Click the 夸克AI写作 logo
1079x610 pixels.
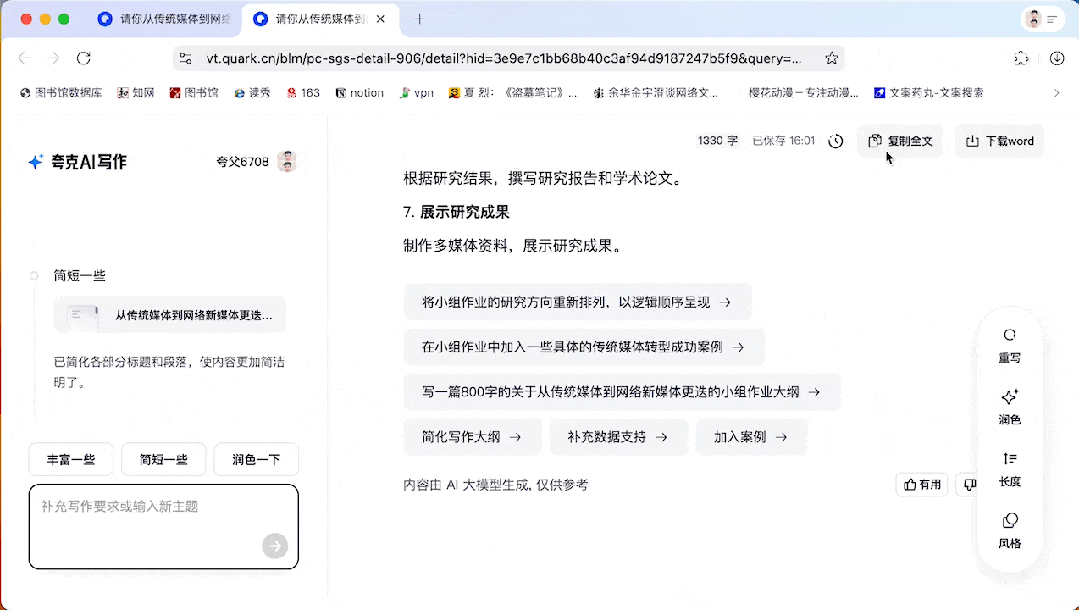coord(77,161)
